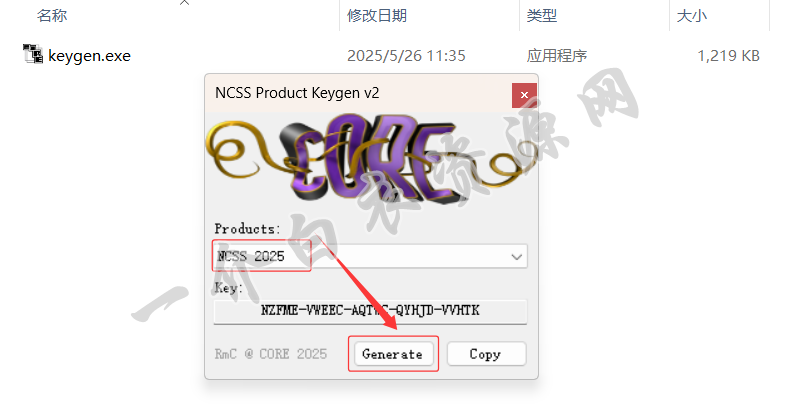Click inside the Key text field
The image size is (785, 411).
click(x=370, y=311)
